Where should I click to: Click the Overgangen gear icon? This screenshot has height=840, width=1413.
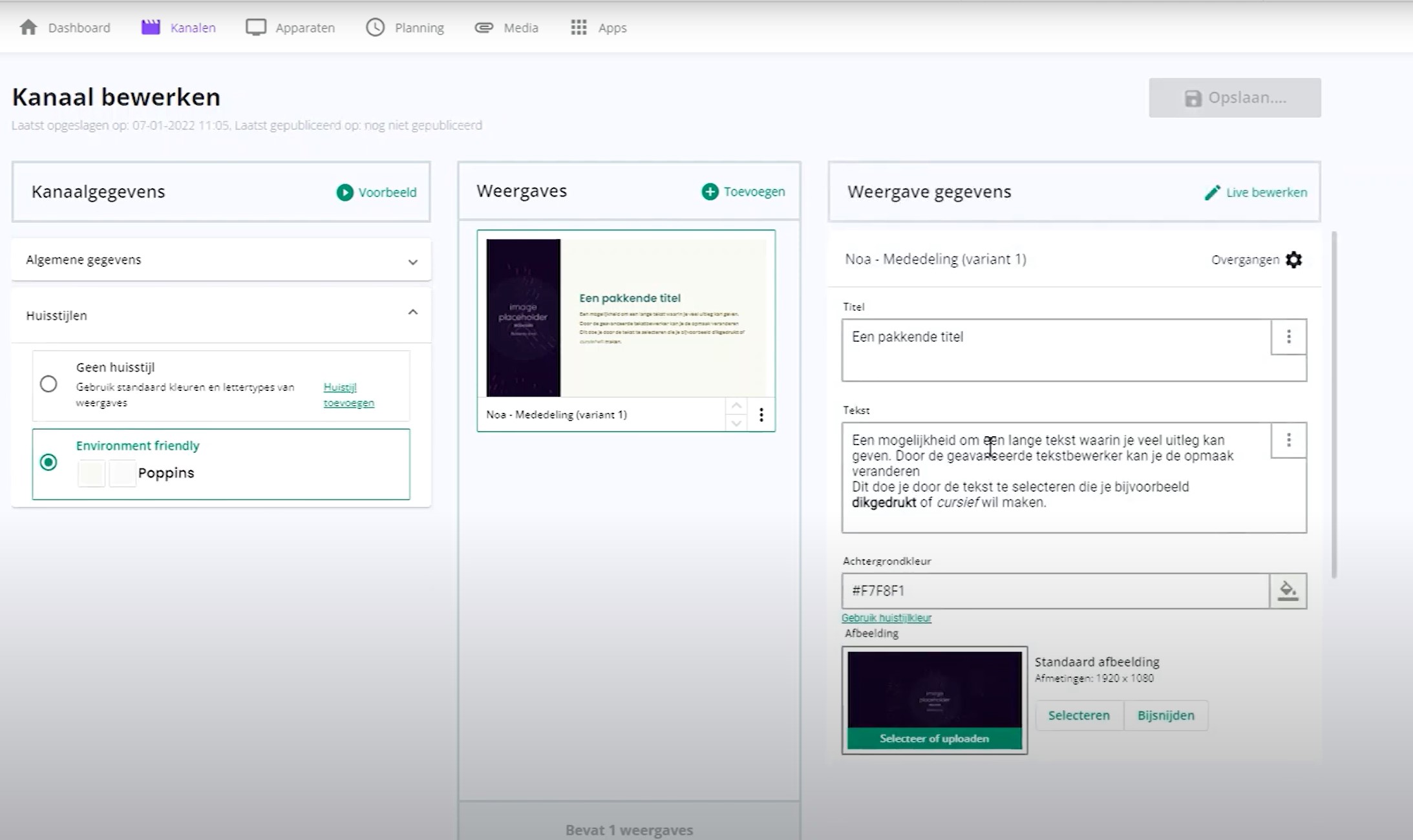(x=1293, y=260)
